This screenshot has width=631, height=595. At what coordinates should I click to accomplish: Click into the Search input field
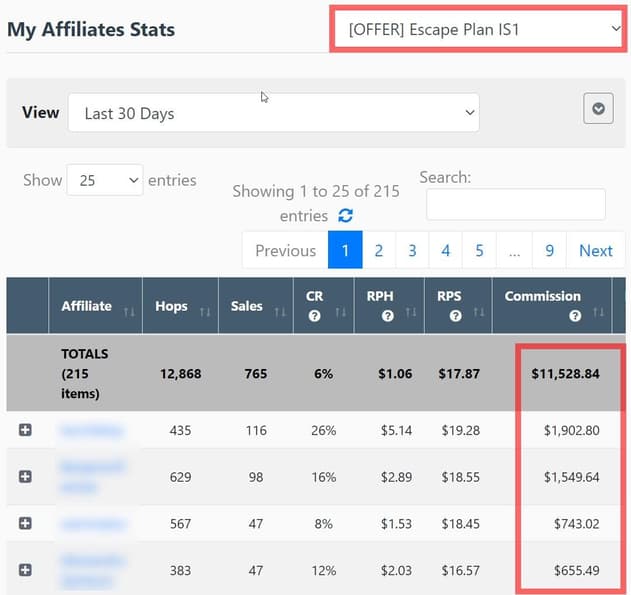click(515, 204)
